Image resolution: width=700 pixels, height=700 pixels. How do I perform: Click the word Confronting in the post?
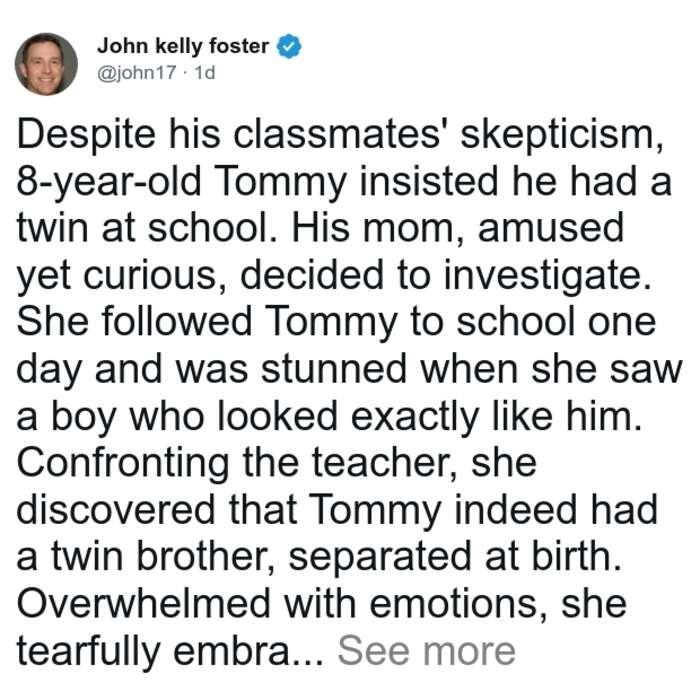click(x=123, y=462)
